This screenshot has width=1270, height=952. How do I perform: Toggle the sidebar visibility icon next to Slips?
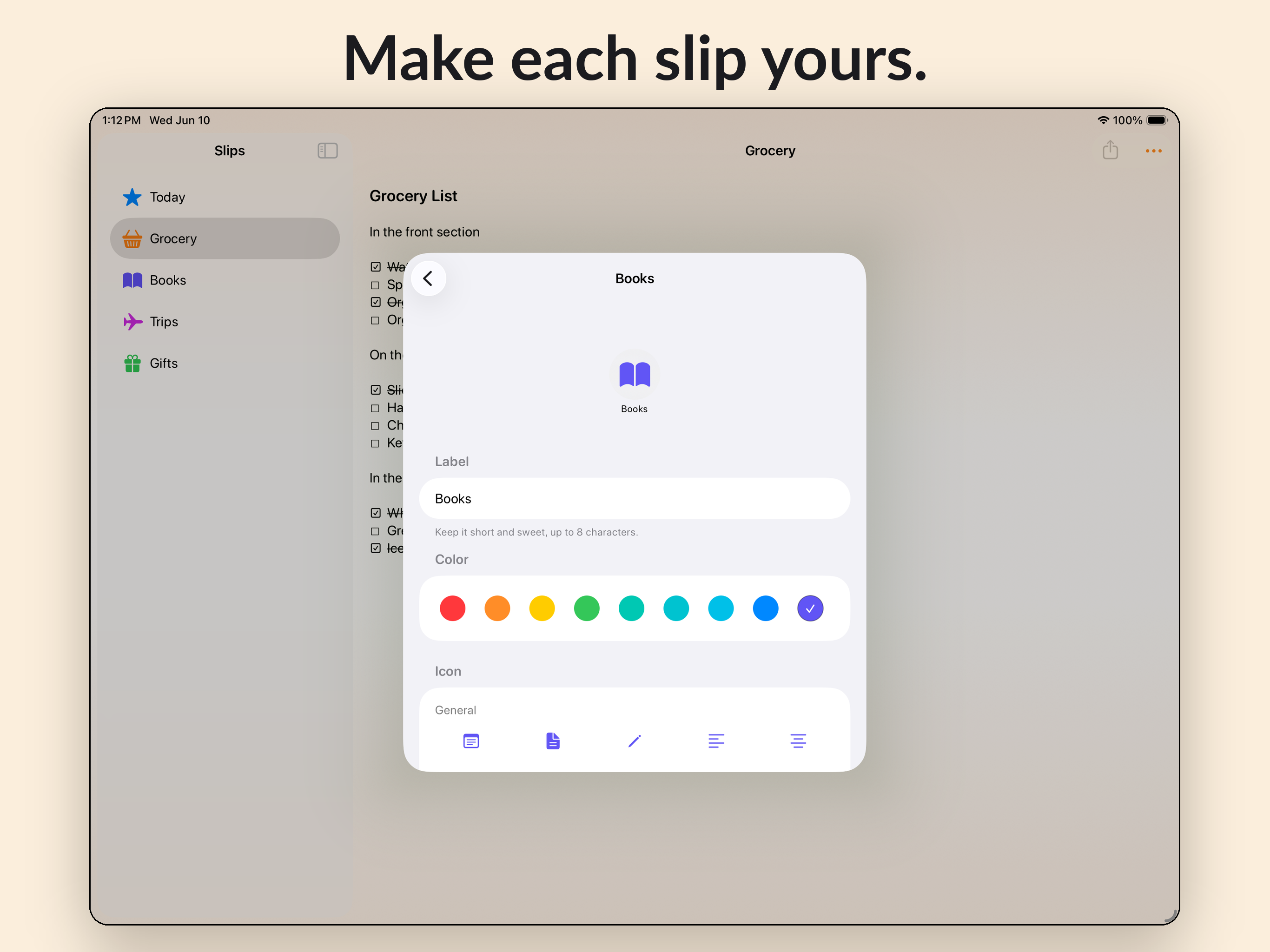coord(327,151)
